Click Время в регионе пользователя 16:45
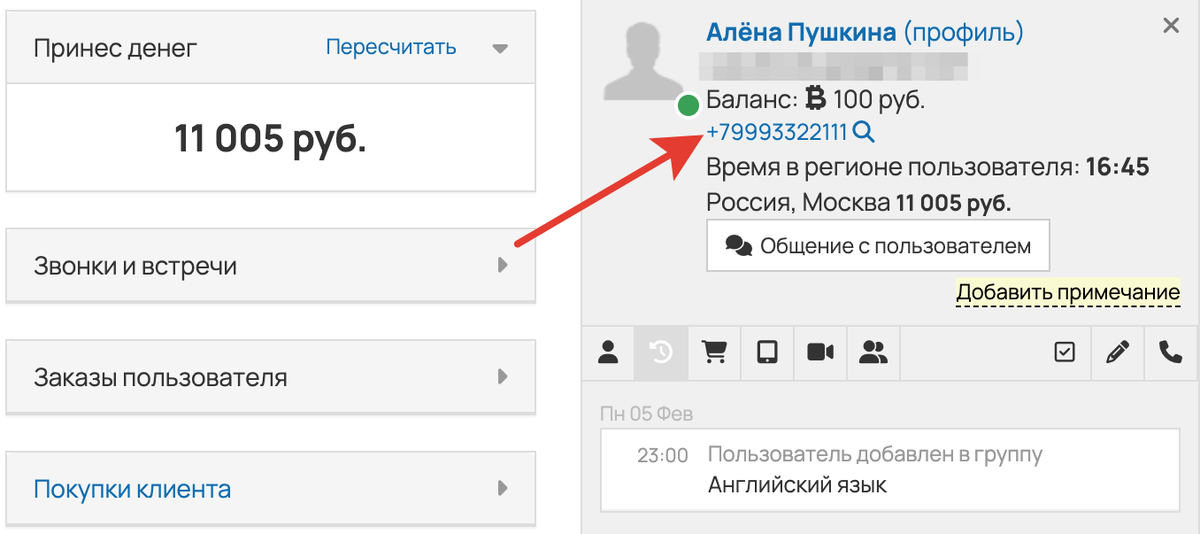1200x534 pixels. [928, 167]
